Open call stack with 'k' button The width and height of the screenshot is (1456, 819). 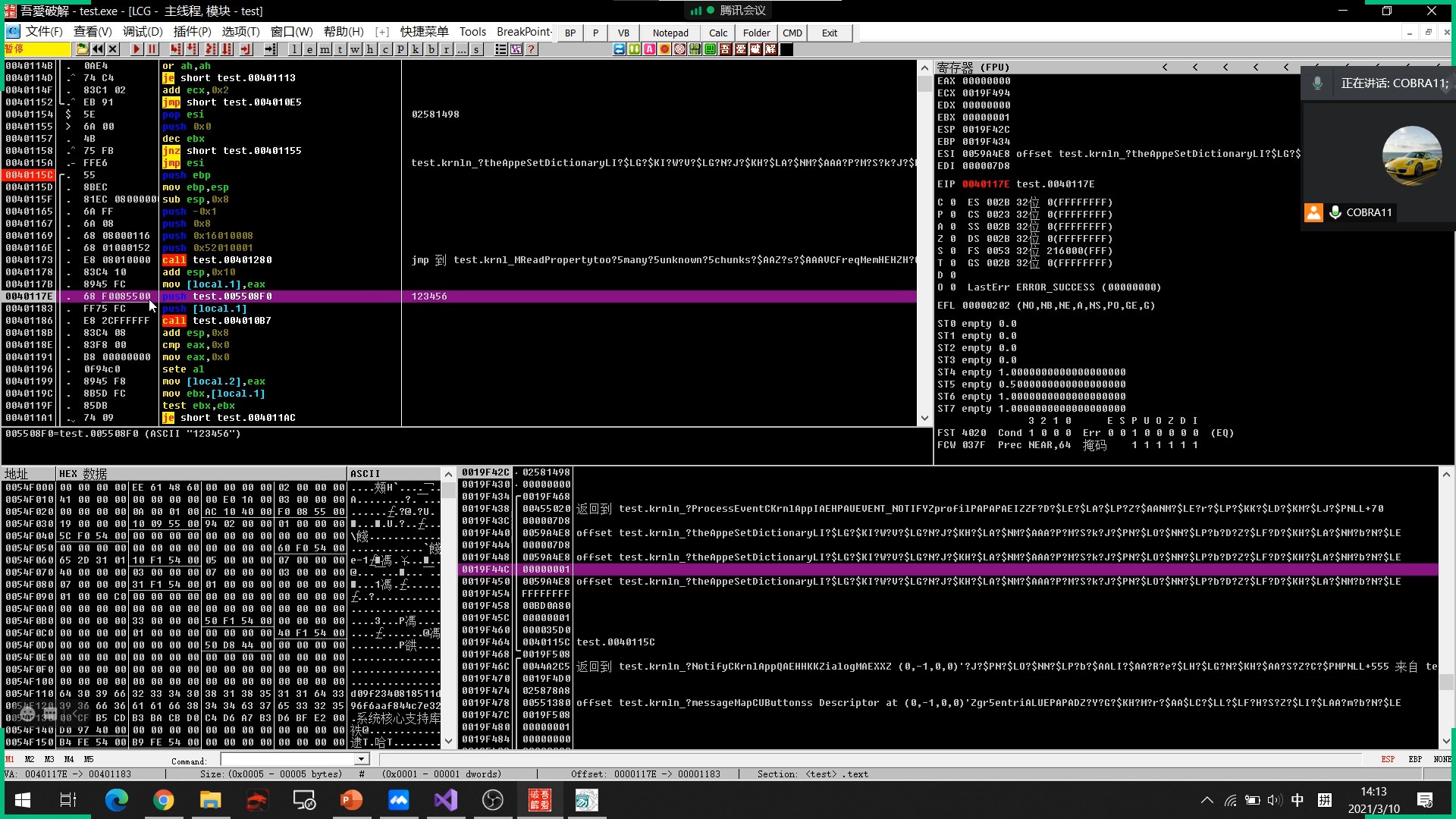click(x=416, y=49)
